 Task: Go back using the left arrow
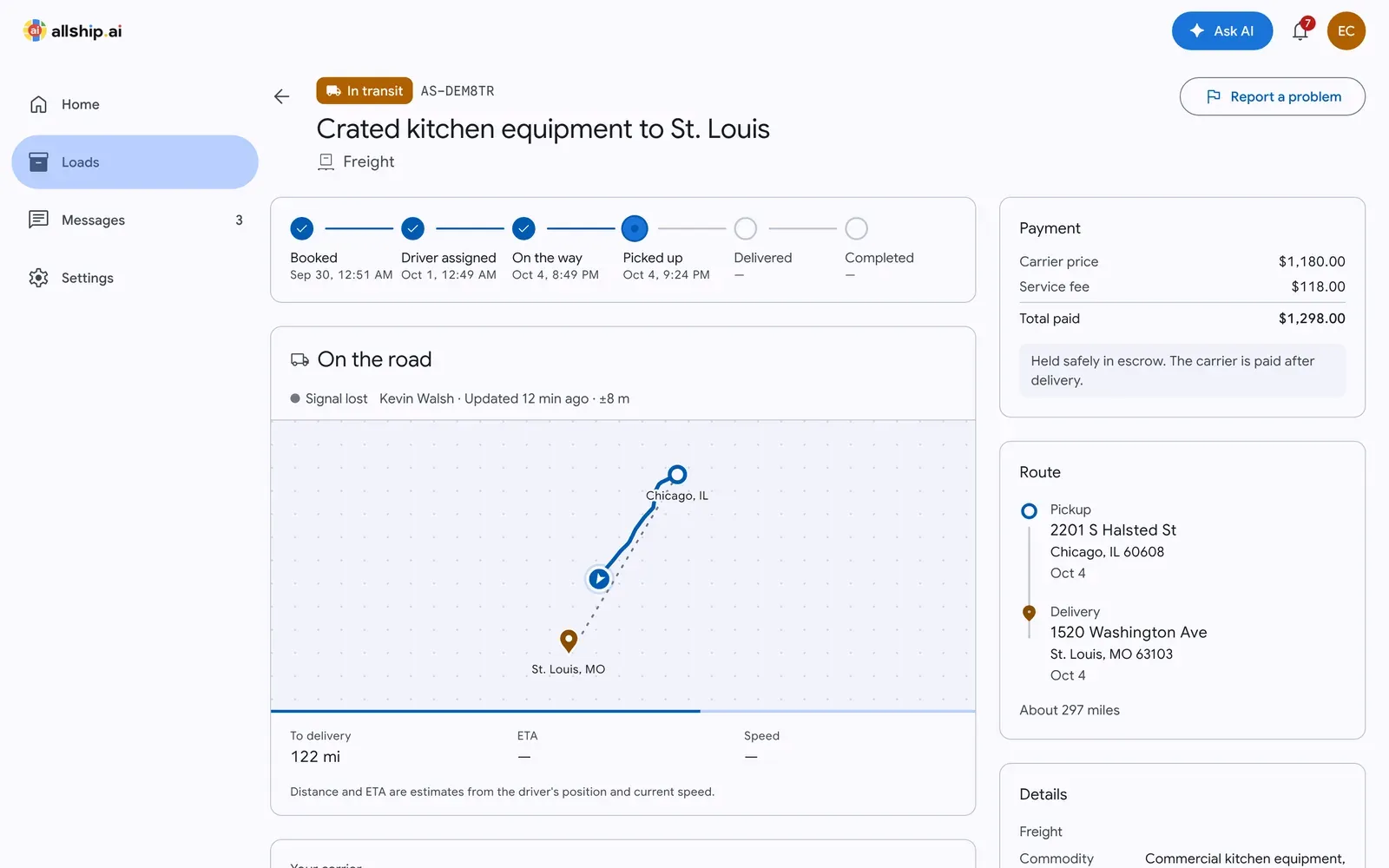coord(282,96)
